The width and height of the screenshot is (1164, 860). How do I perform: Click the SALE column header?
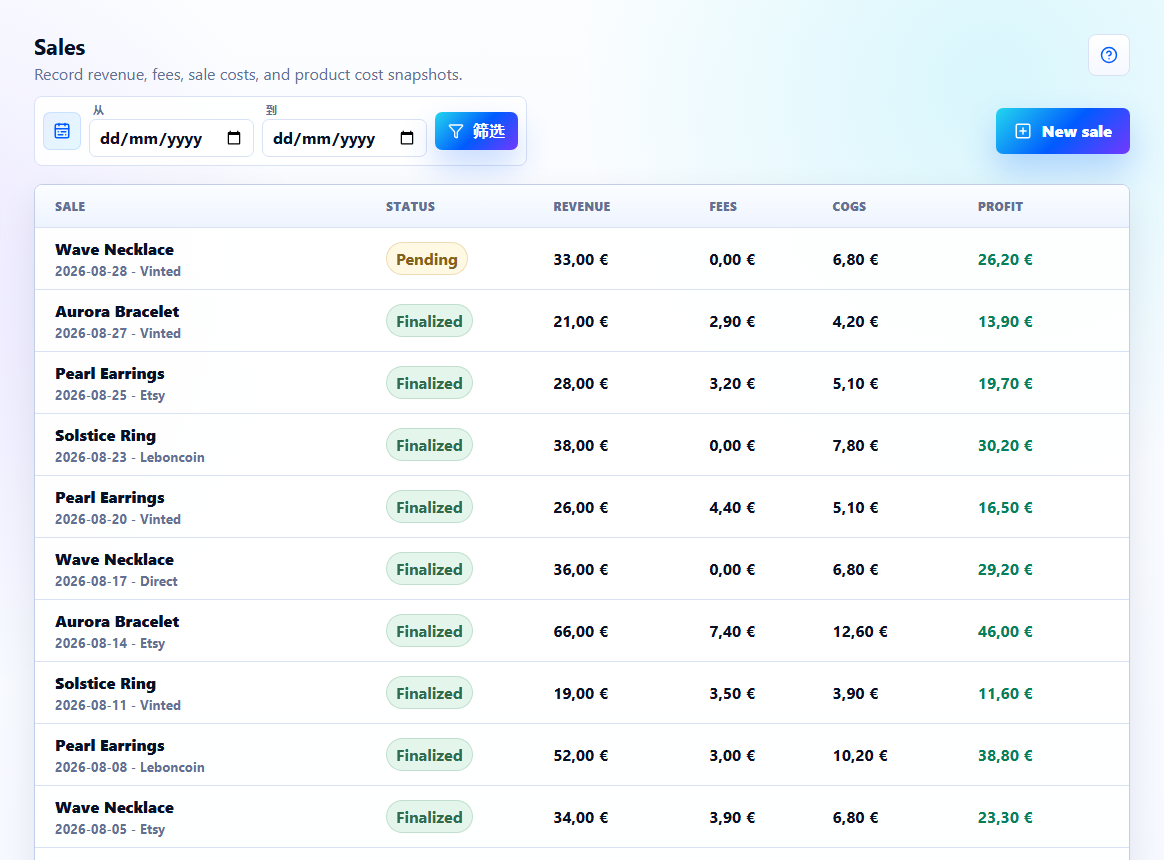tap(70, 206)
